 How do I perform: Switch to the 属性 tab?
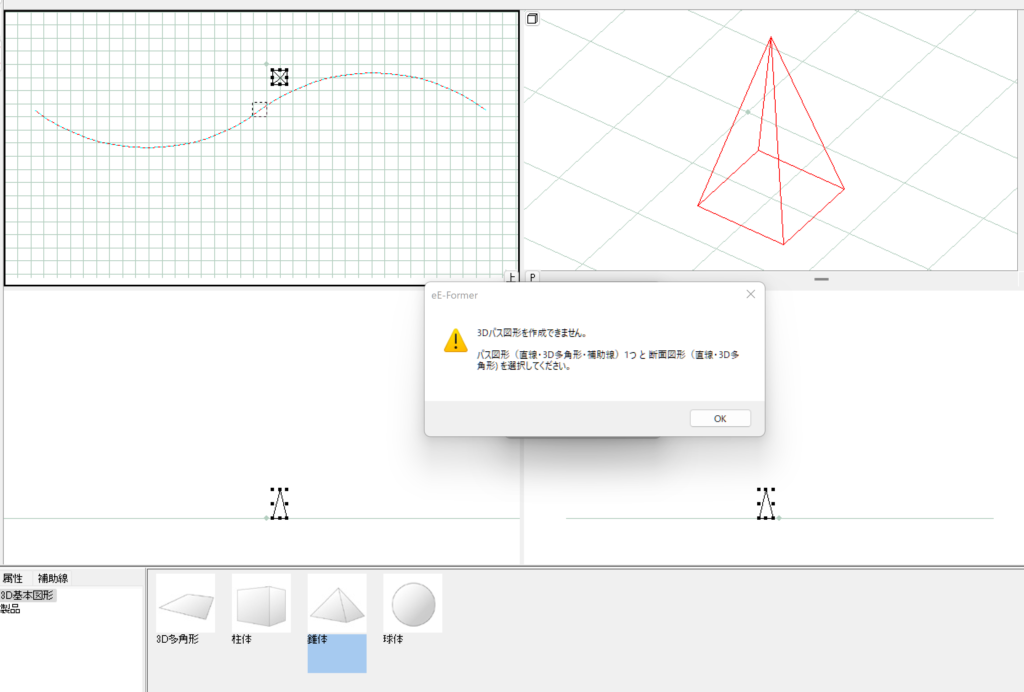pos(13,578)
